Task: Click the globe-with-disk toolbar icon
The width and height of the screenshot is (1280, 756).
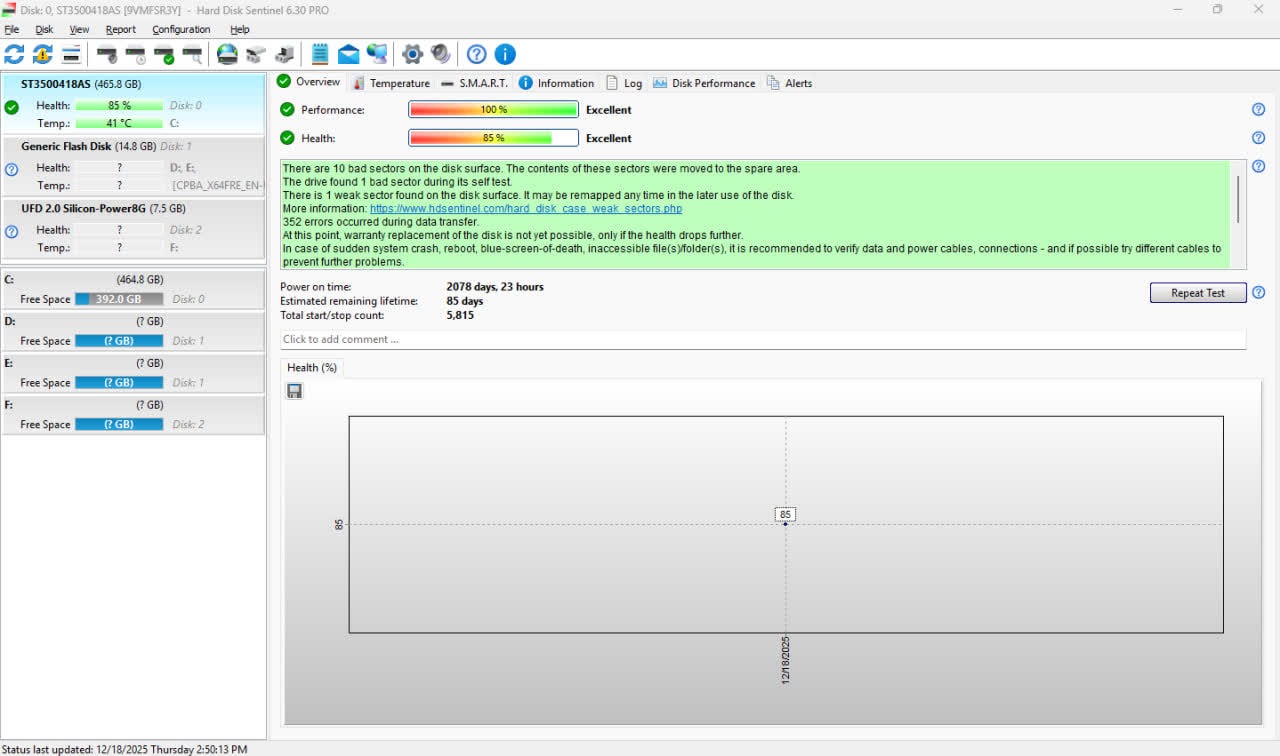Action: pos(227,54)
